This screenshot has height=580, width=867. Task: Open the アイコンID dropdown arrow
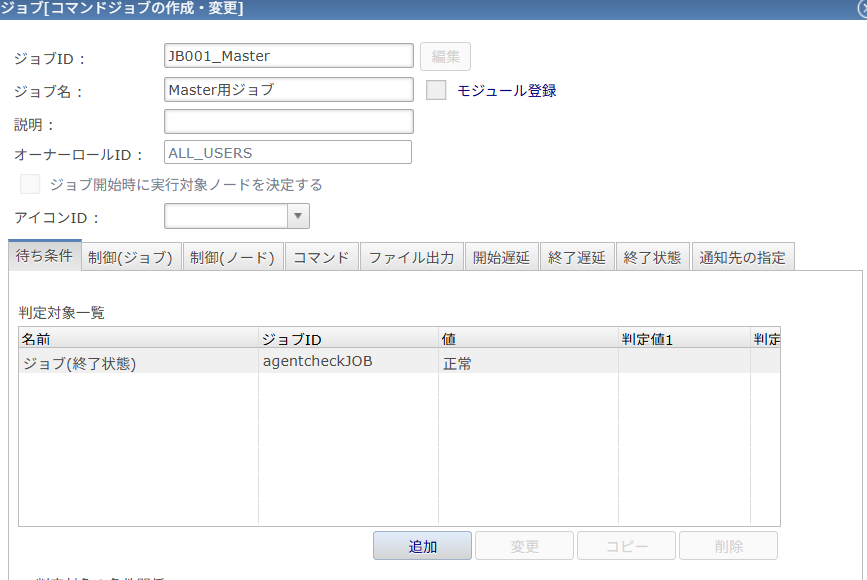pyautogui.click(x=298, y=216)
